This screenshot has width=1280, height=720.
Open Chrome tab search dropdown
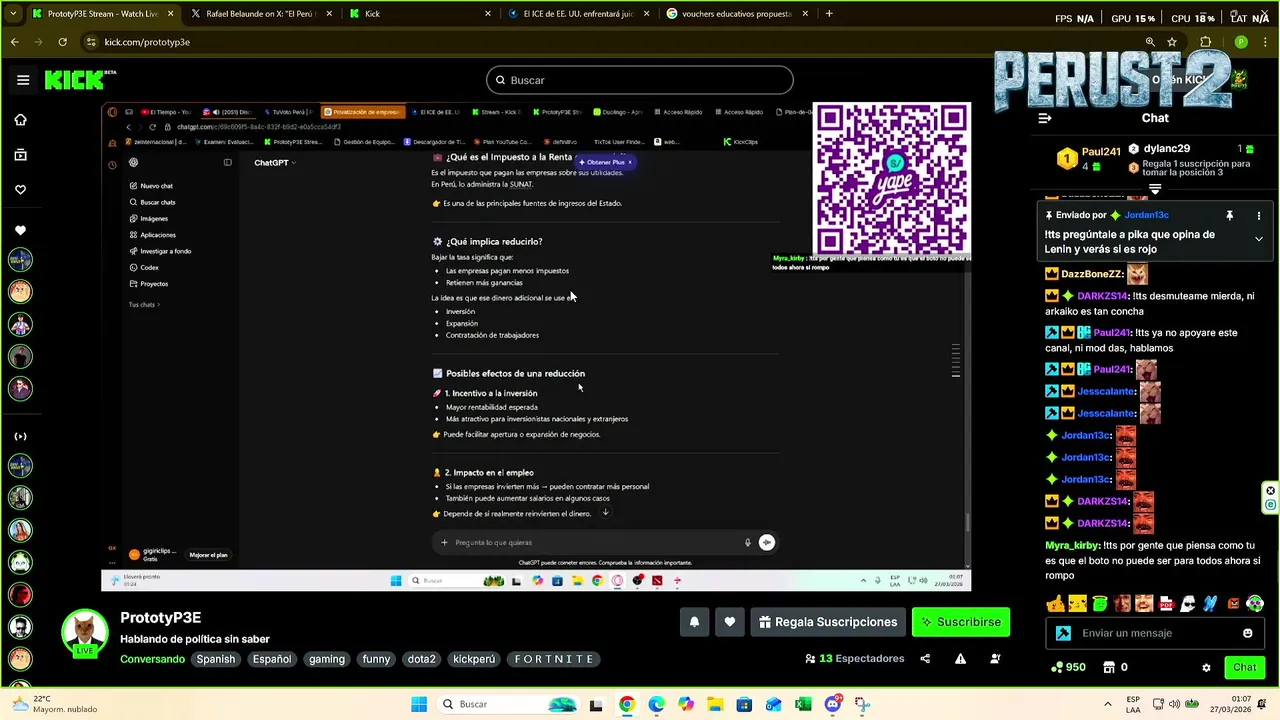(12, 14)
